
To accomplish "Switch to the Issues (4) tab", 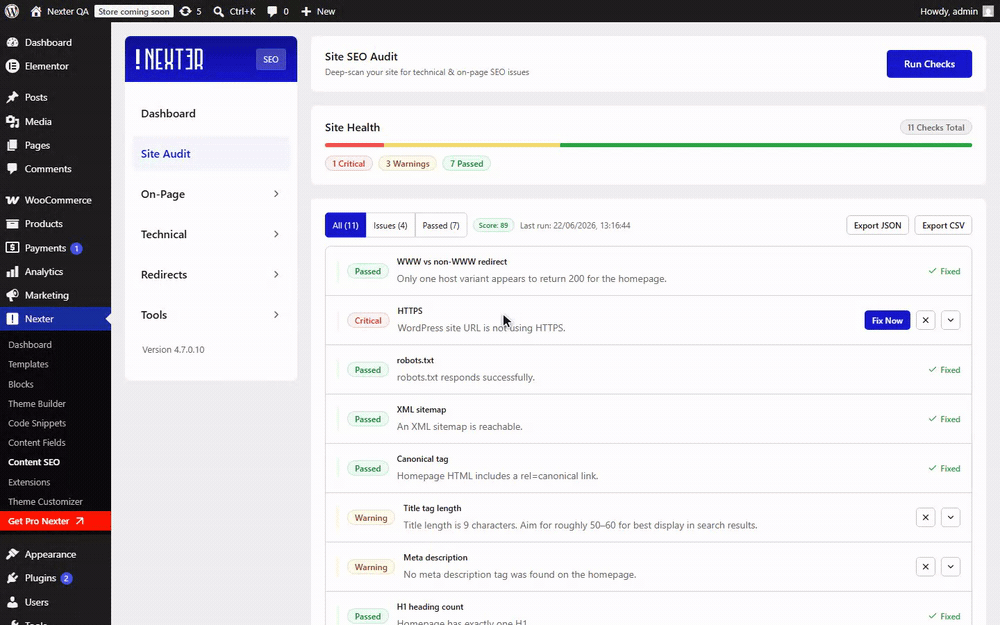I will point(390,225).
